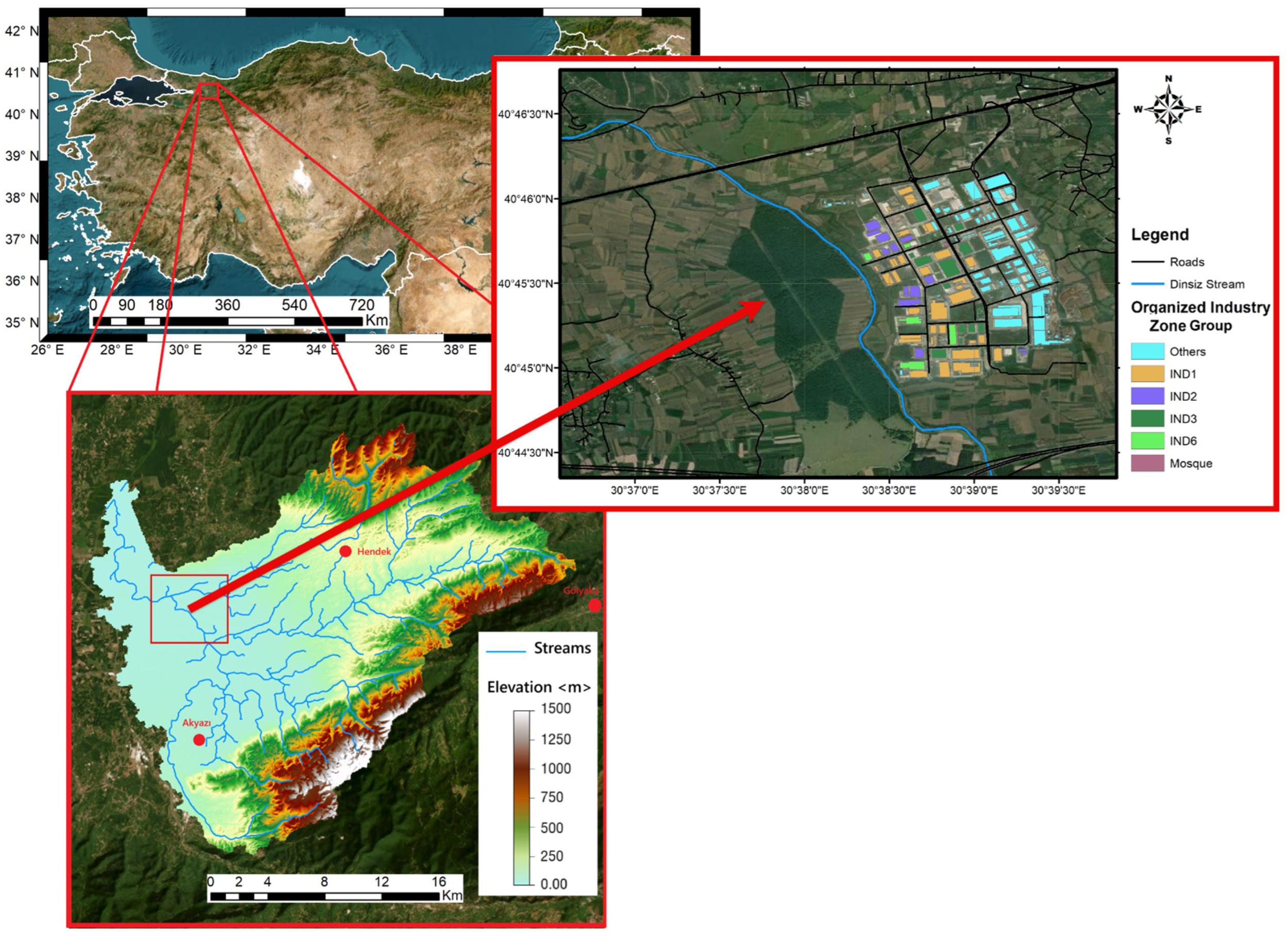Click the black Roads legend line
This screenshot has width=1288, height=936.
(1147, 262)
